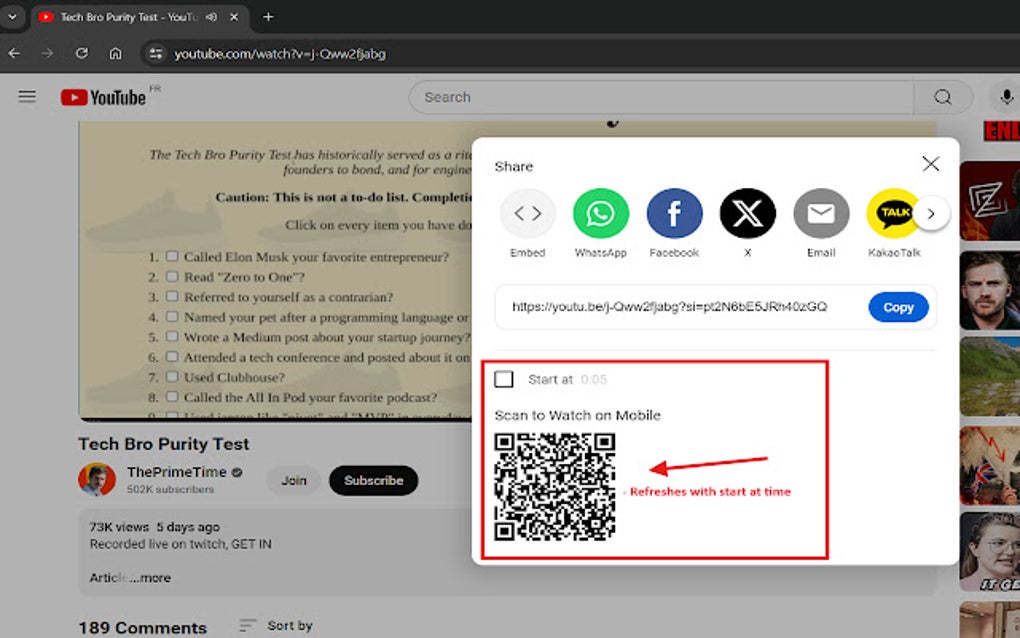Open the YouTube hamburger menu

click(x=27, y=96)
